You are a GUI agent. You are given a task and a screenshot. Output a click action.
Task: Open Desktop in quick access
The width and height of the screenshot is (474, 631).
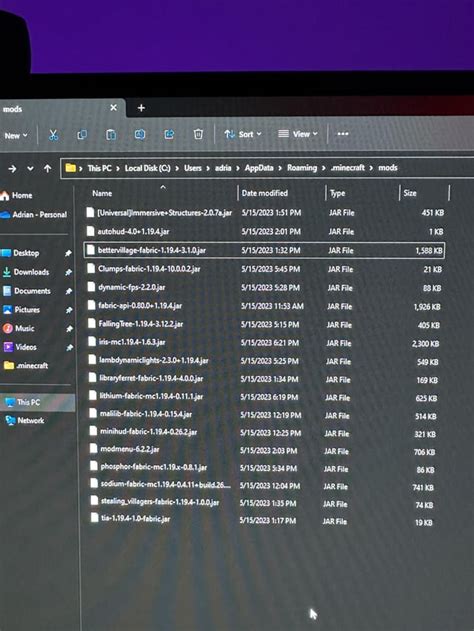pos(20,253)
